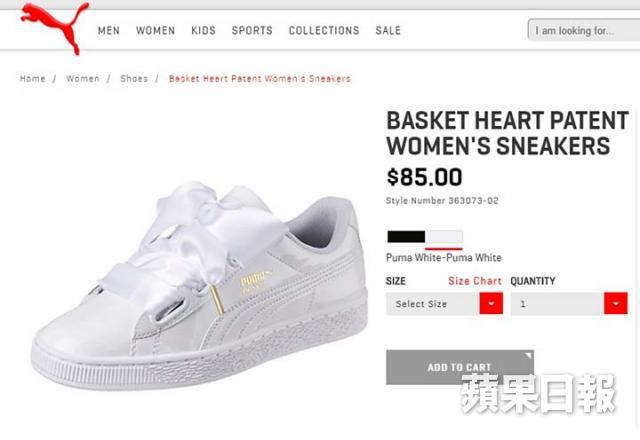Go to Home breadcrumb
This screenshot has width=640, height=440.
(x=33, y=78)
